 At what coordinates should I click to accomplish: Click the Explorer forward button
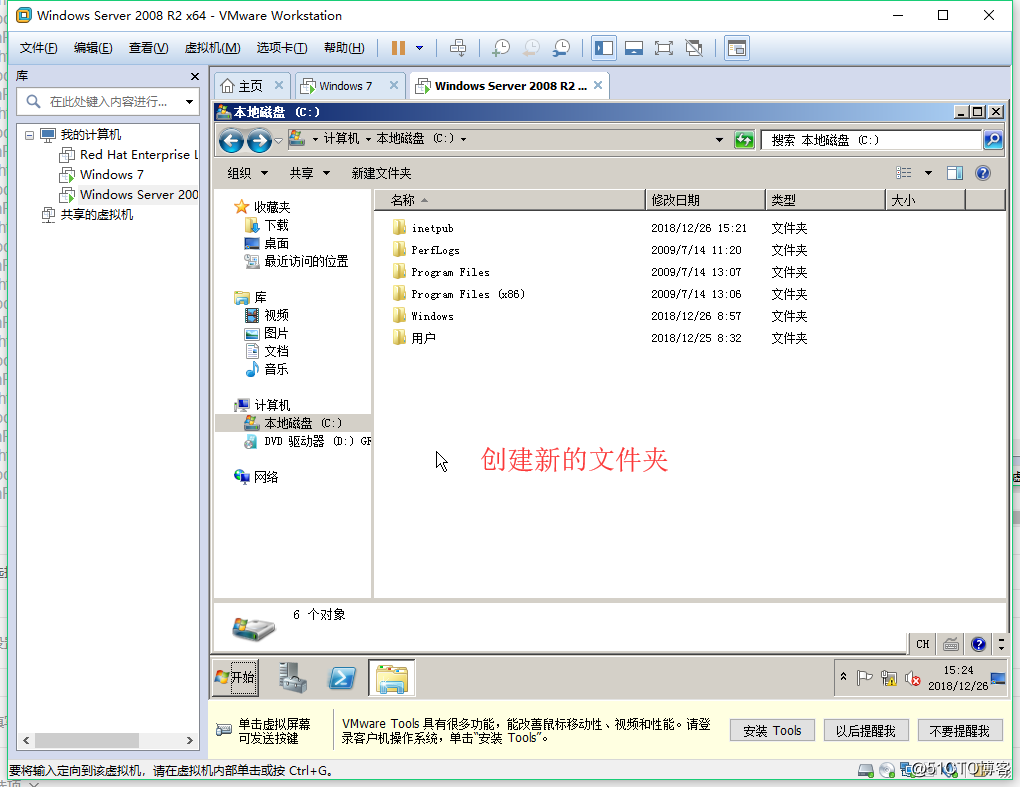click(259, 140)
